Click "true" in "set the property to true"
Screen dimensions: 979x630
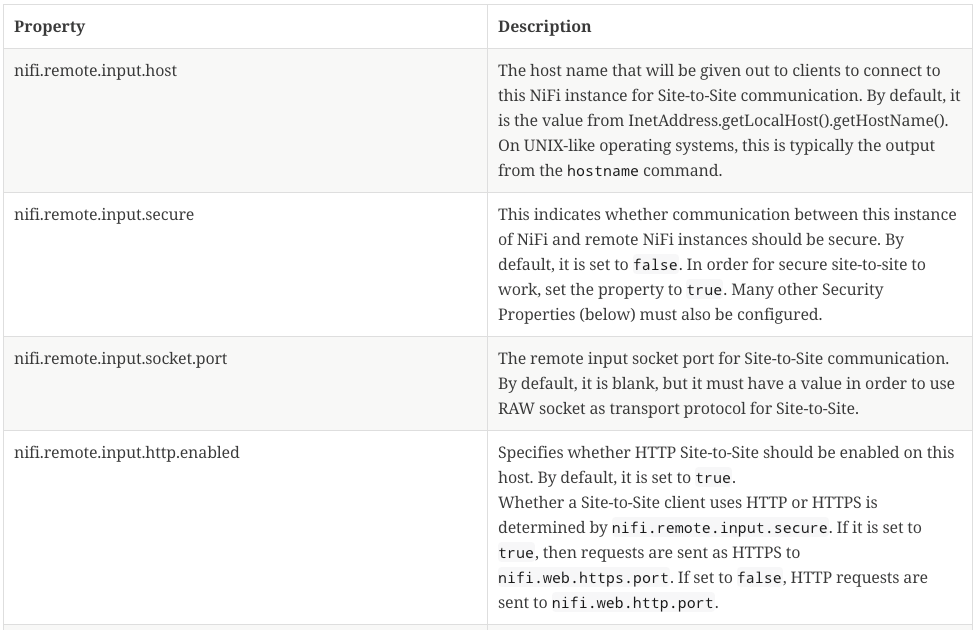[705, 290]
